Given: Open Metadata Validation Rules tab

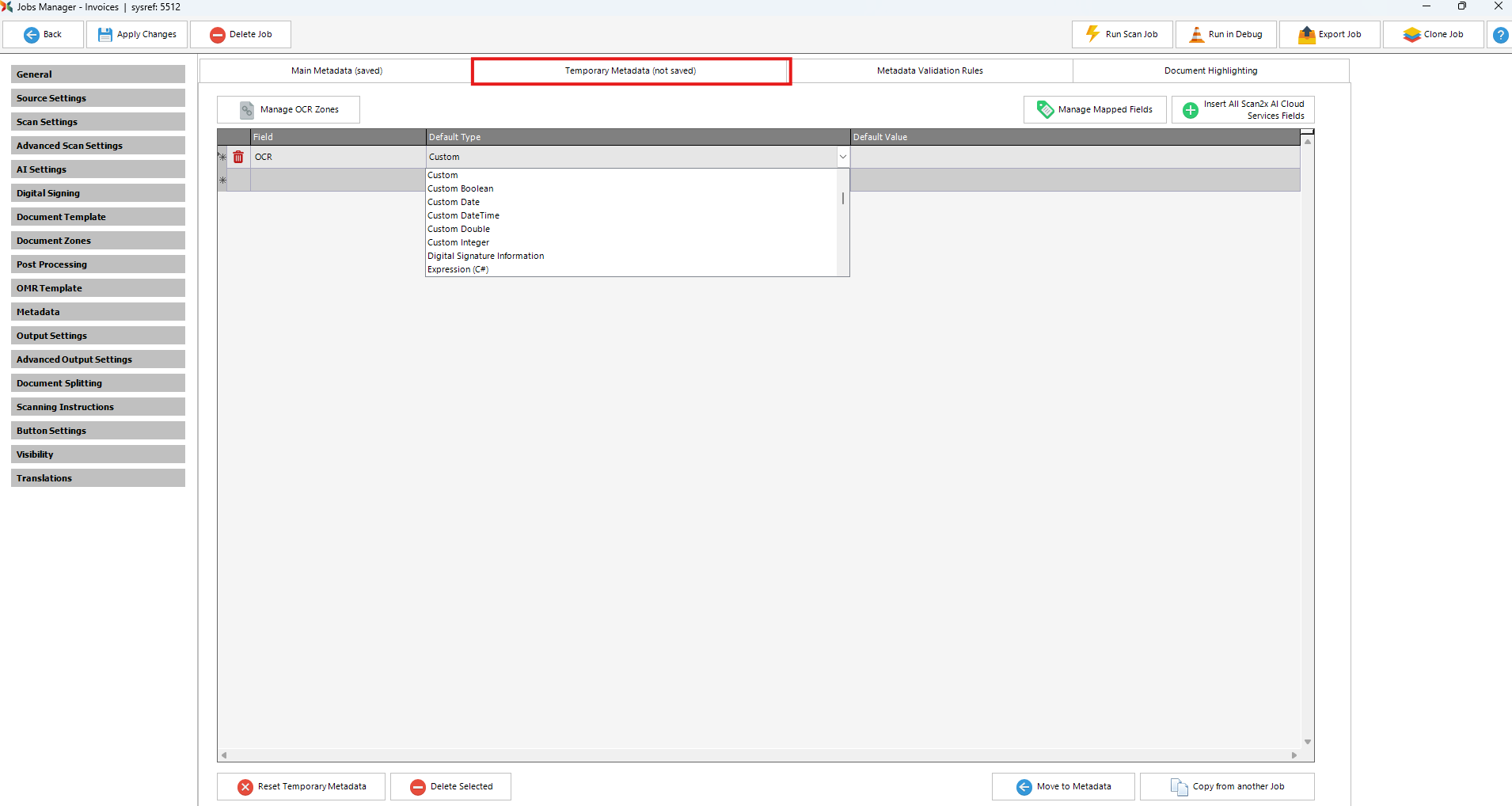Looking at the screenshot, I should 929,70.
